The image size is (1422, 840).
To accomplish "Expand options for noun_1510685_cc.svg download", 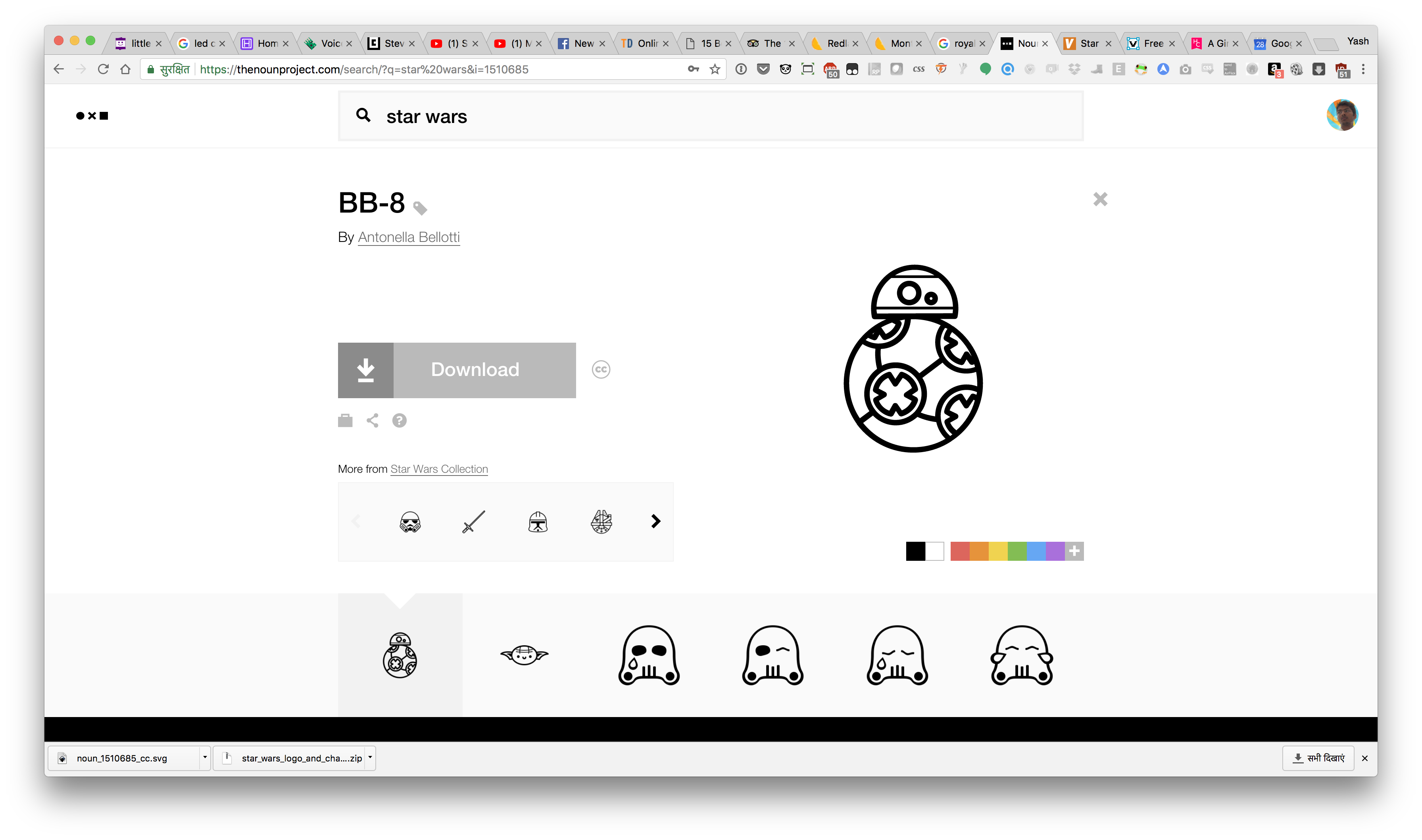I will click(x=205, y=758).
